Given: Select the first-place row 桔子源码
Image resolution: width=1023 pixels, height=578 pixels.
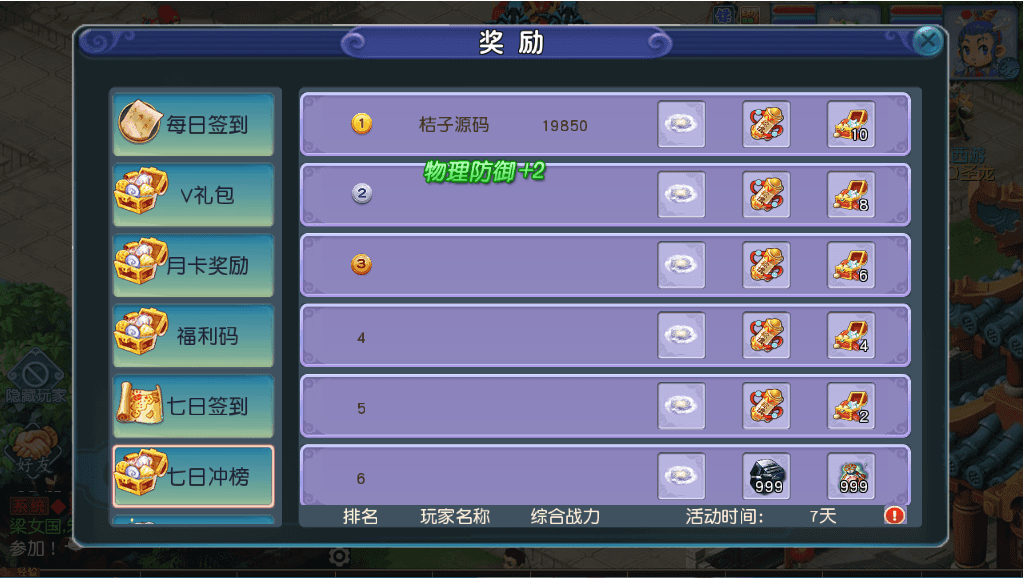Looking at the screenshot, I should [605, 124].
